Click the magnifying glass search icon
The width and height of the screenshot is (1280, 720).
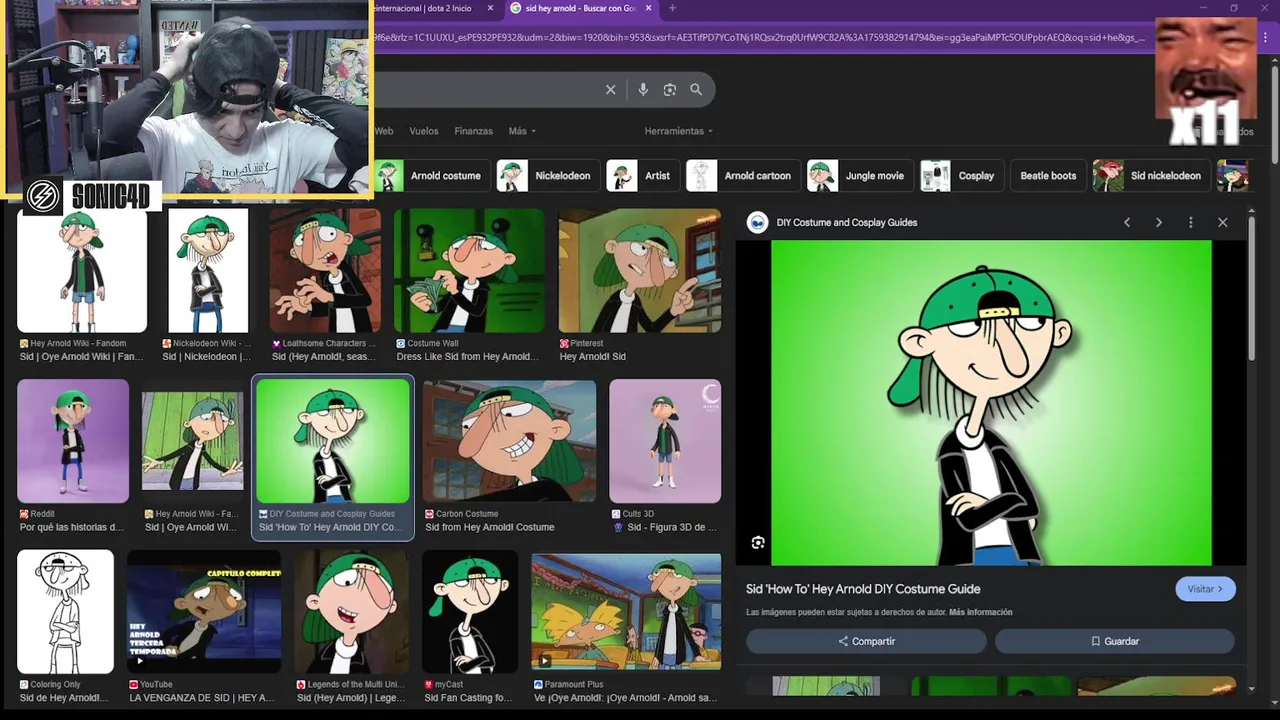tap(696, 90)
